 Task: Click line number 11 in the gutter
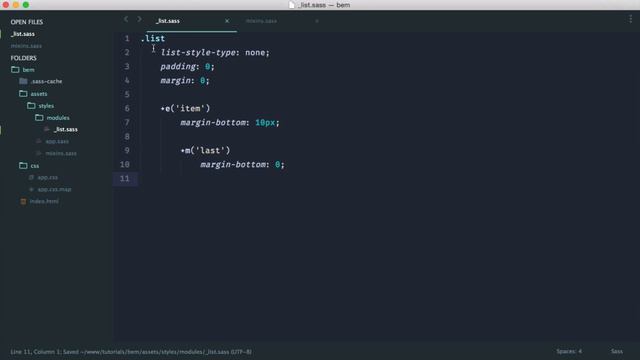point(124,179)
